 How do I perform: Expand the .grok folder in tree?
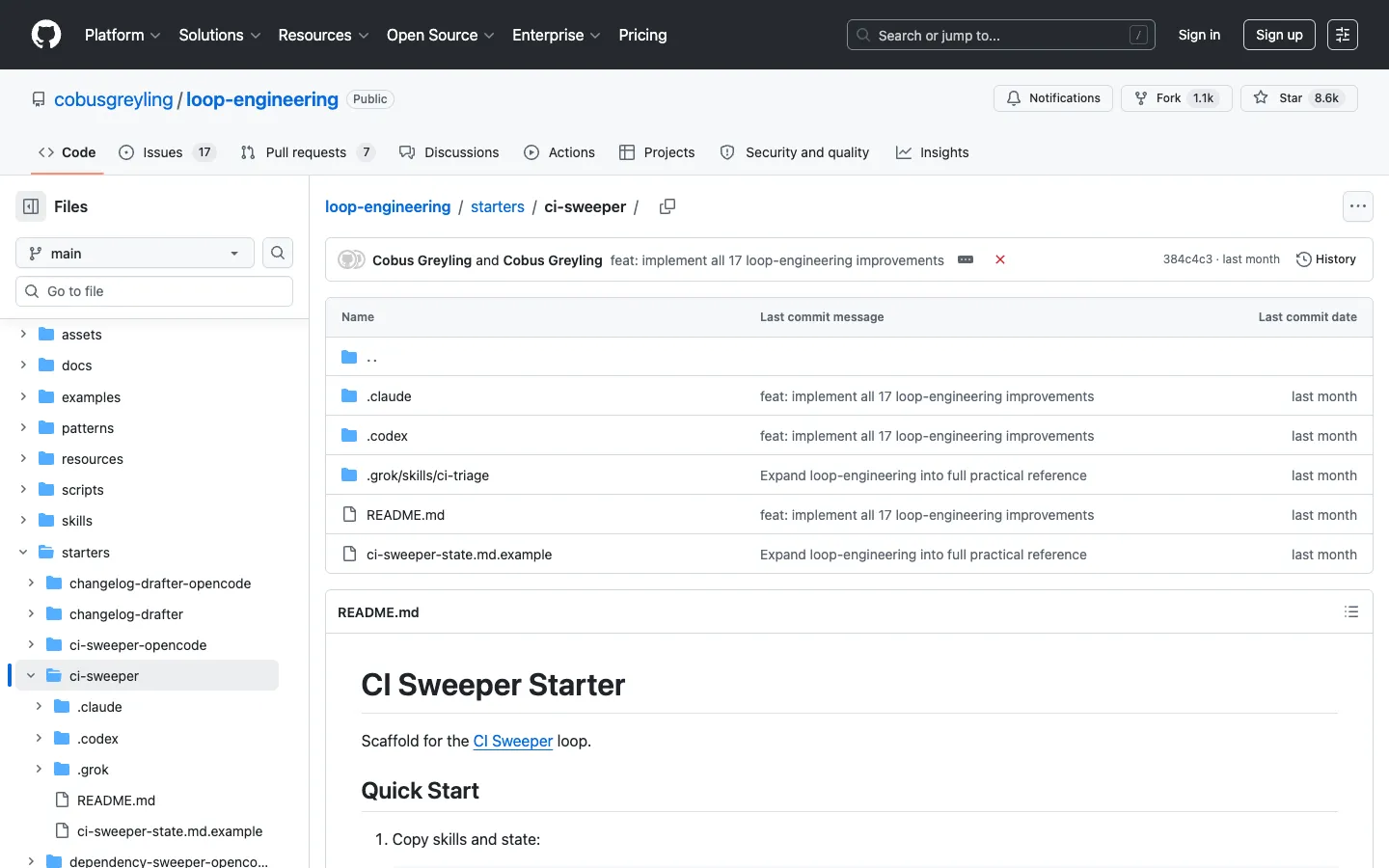(39, 769)
